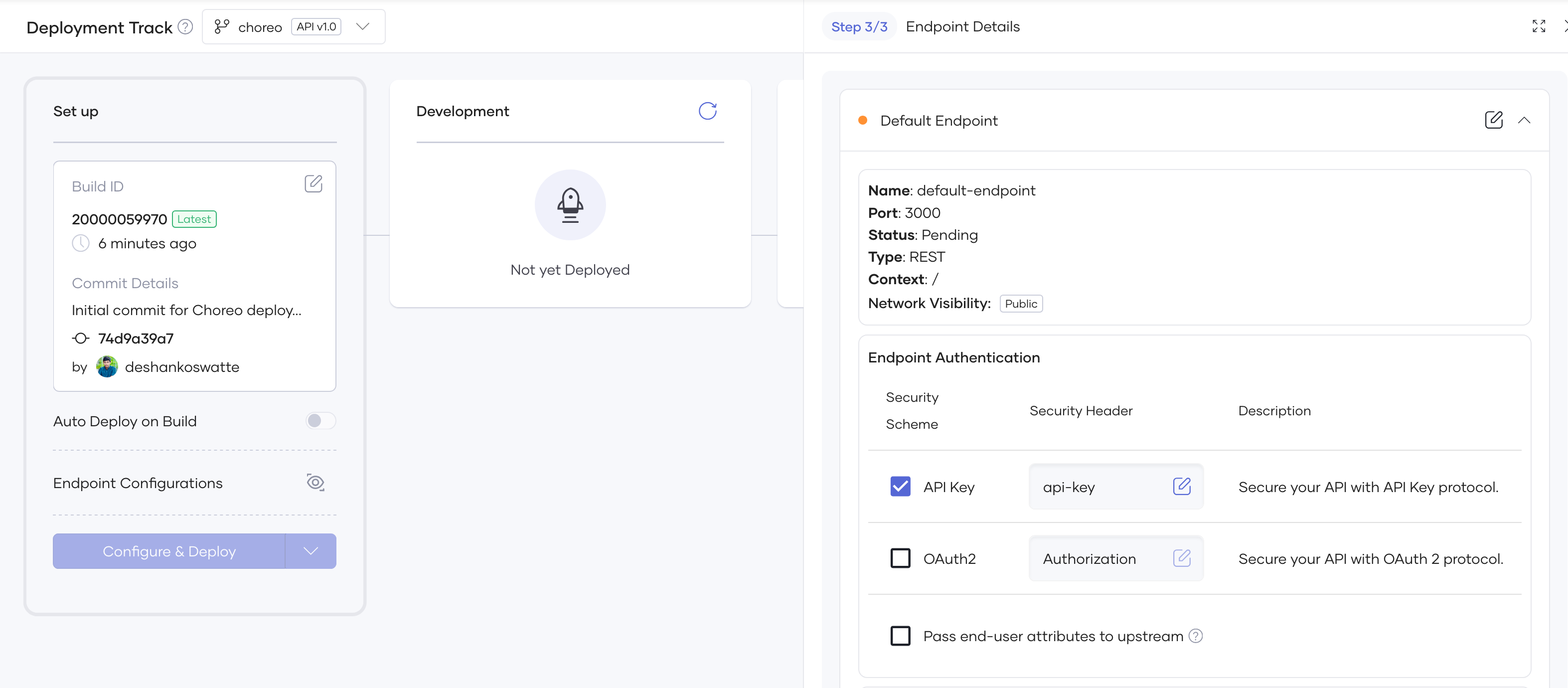Edit the Build ID using the pencil icon

[314, 183]
